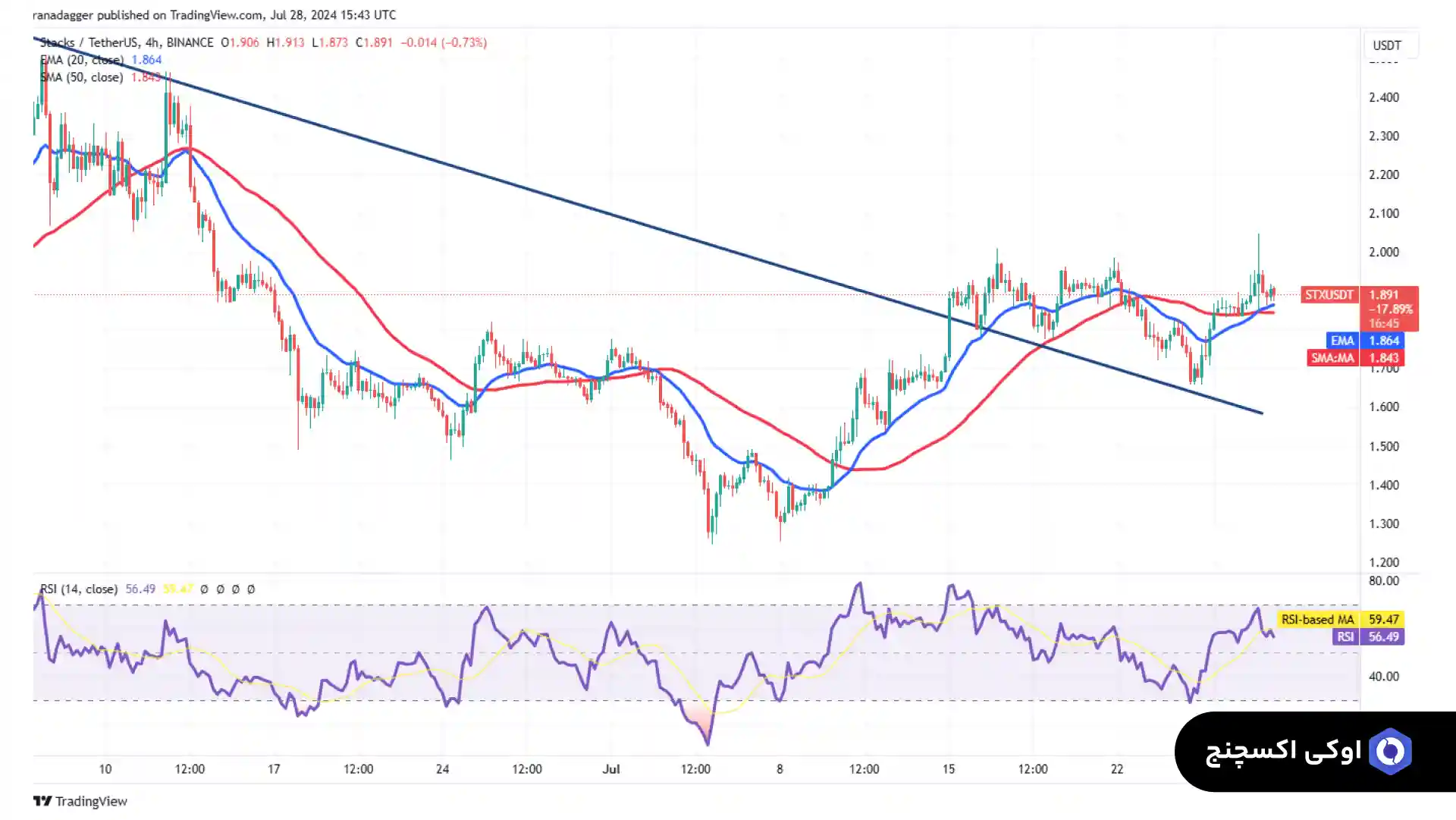This screenshot has width=1456, height=820.
Task: Click the RSI-based MA label
Action: tap(1317, 620)
